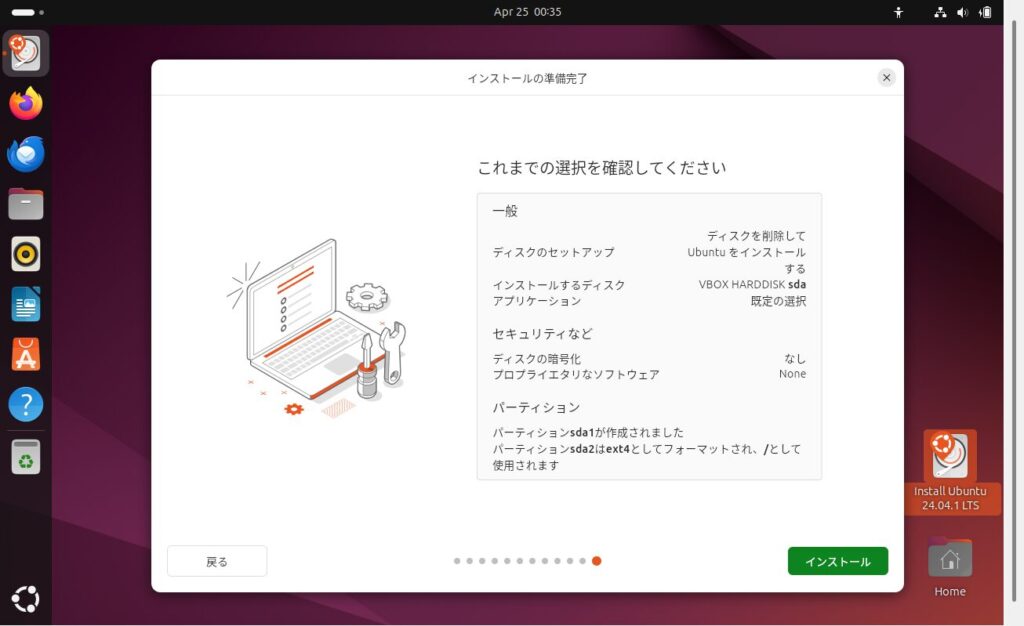Click the インストールの準備完了 window title

(x=527, y=78)
